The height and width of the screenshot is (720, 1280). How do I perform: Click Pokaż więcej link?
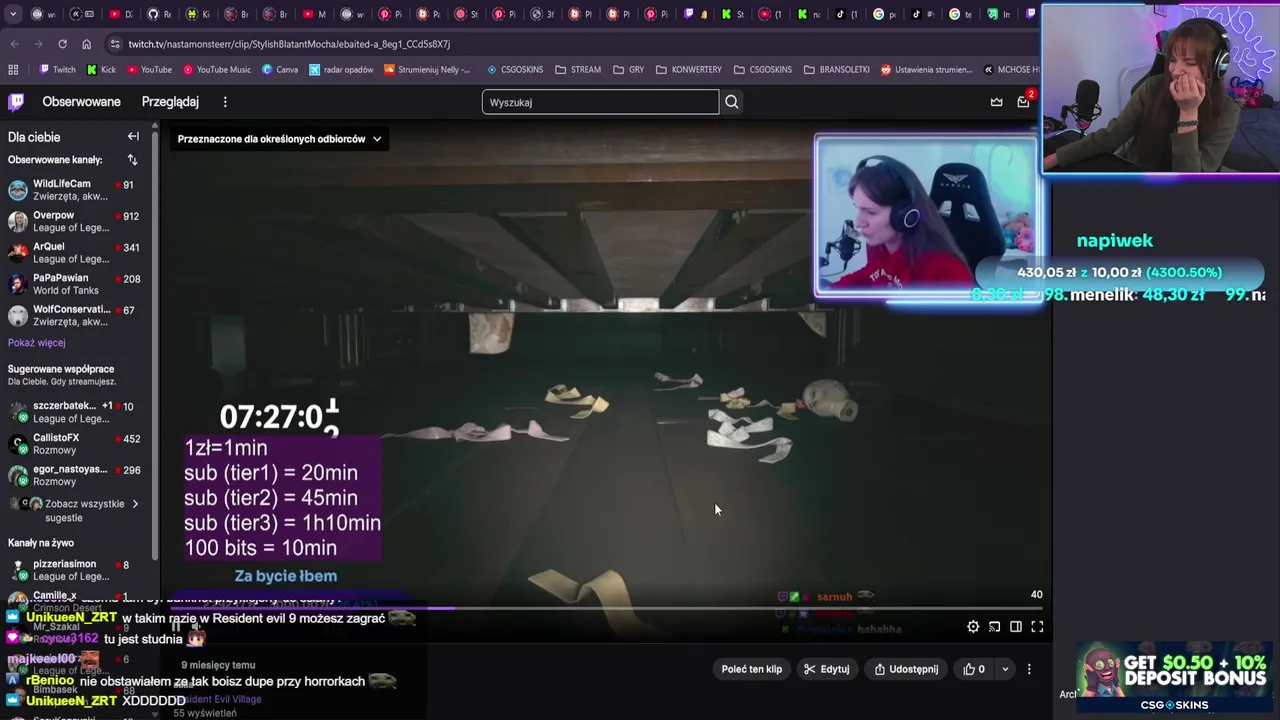36,343
